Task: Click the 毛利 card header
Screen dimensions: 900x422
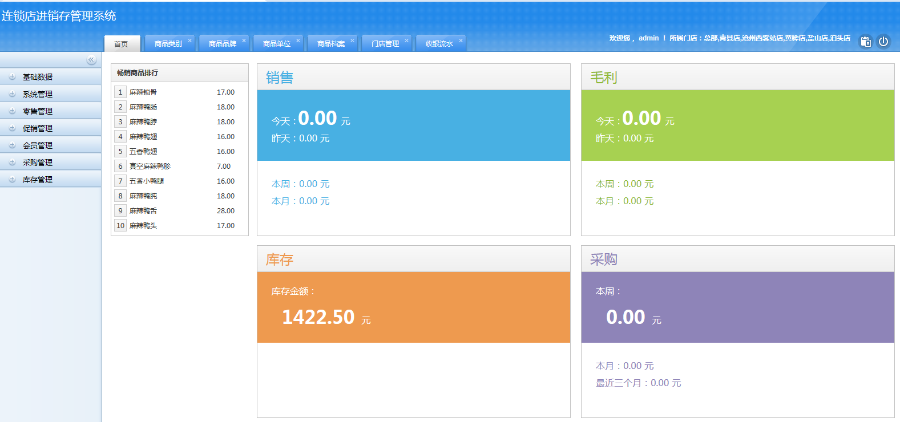Action: 738,77
